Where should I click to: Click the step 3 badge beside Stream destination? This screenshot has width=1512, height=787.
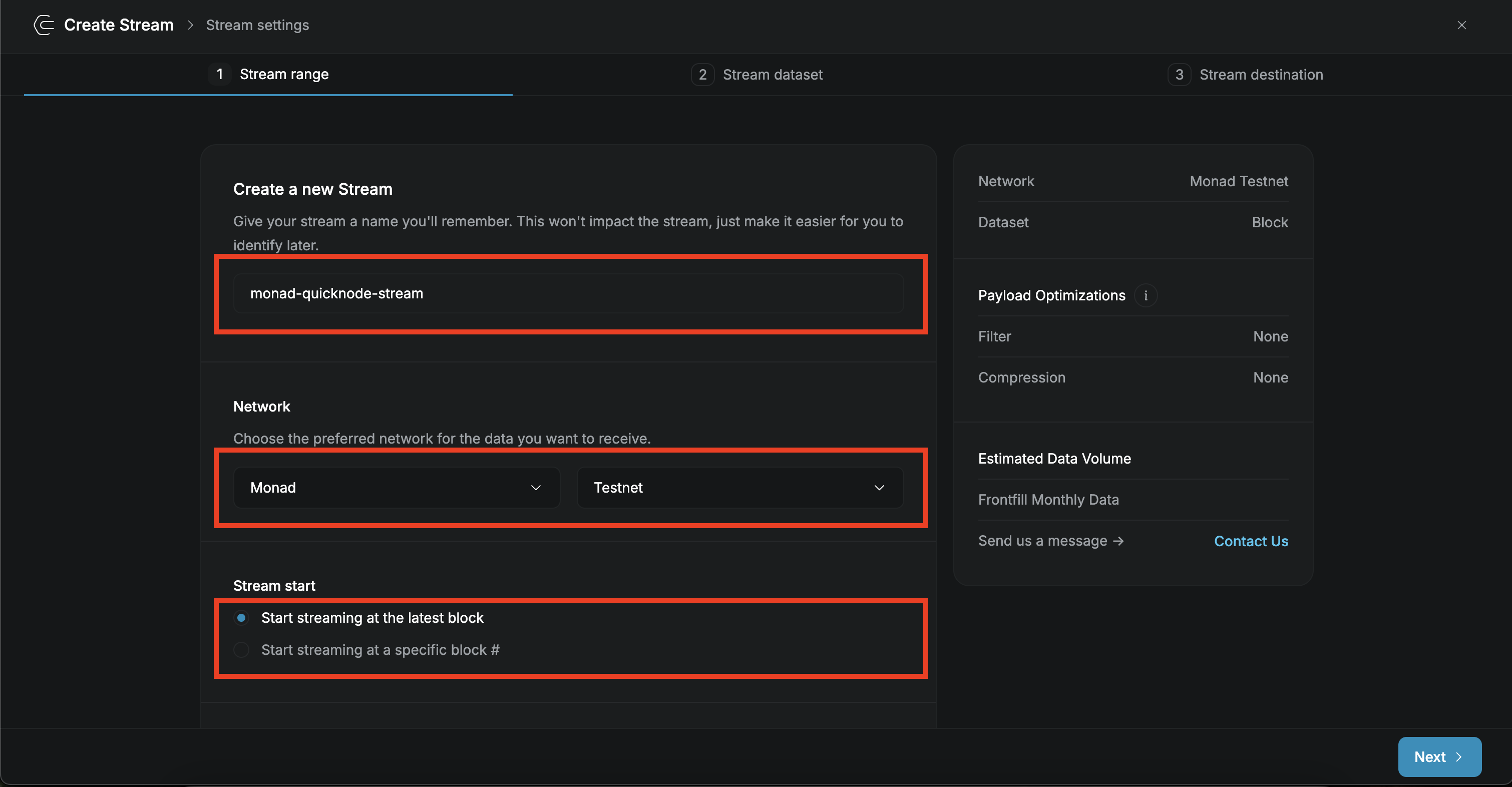tap(1180, 74)
